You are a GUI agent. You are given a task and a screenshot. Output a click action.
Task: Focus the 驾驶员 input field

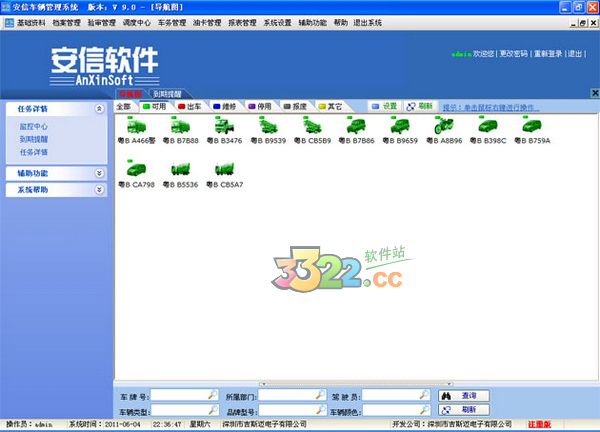coord(396,395)
